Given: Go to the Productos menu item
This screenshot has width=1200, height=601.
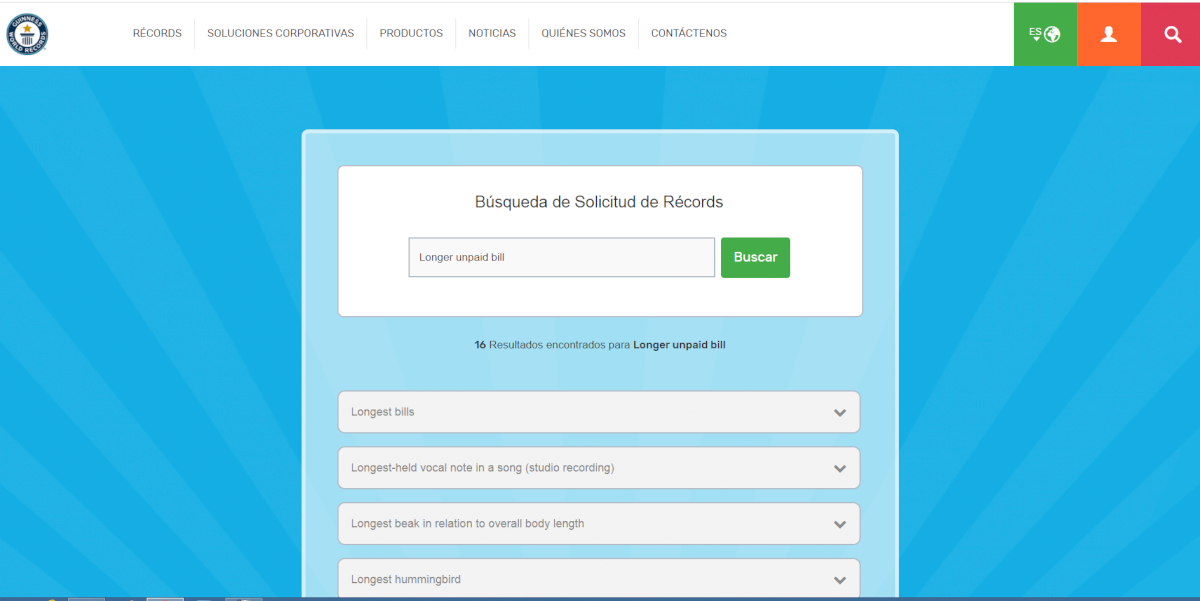Looking at the screenshot, I should click(x=411, y=33).
